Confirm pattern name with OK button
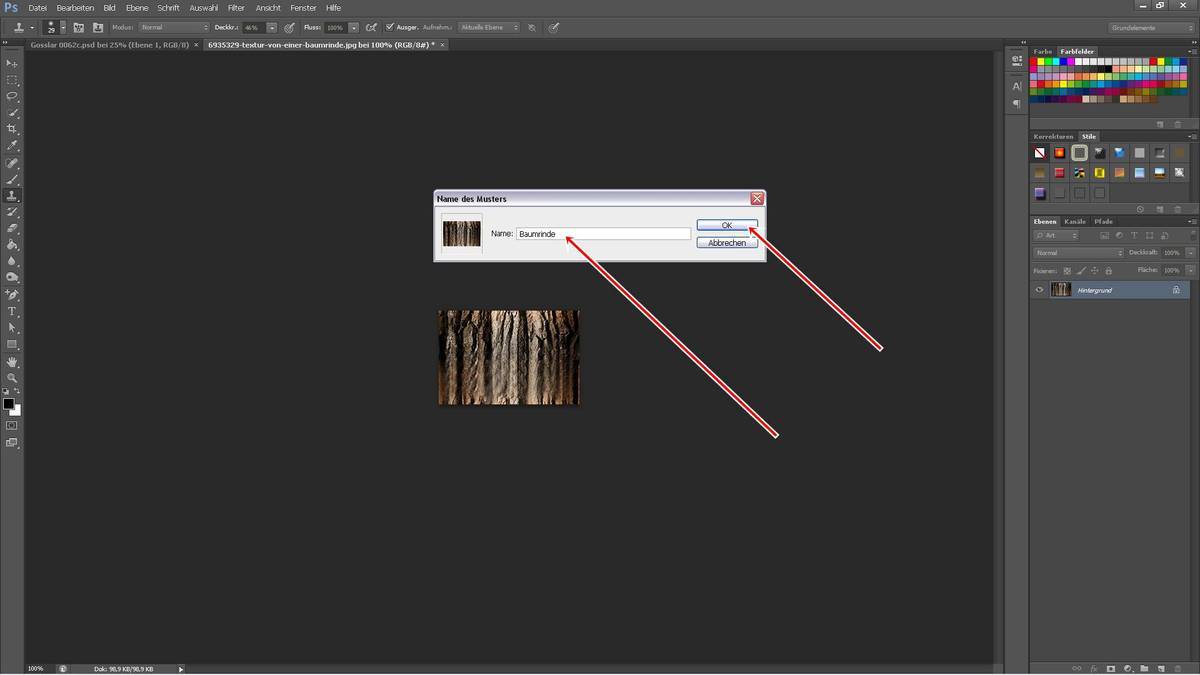 727,225
